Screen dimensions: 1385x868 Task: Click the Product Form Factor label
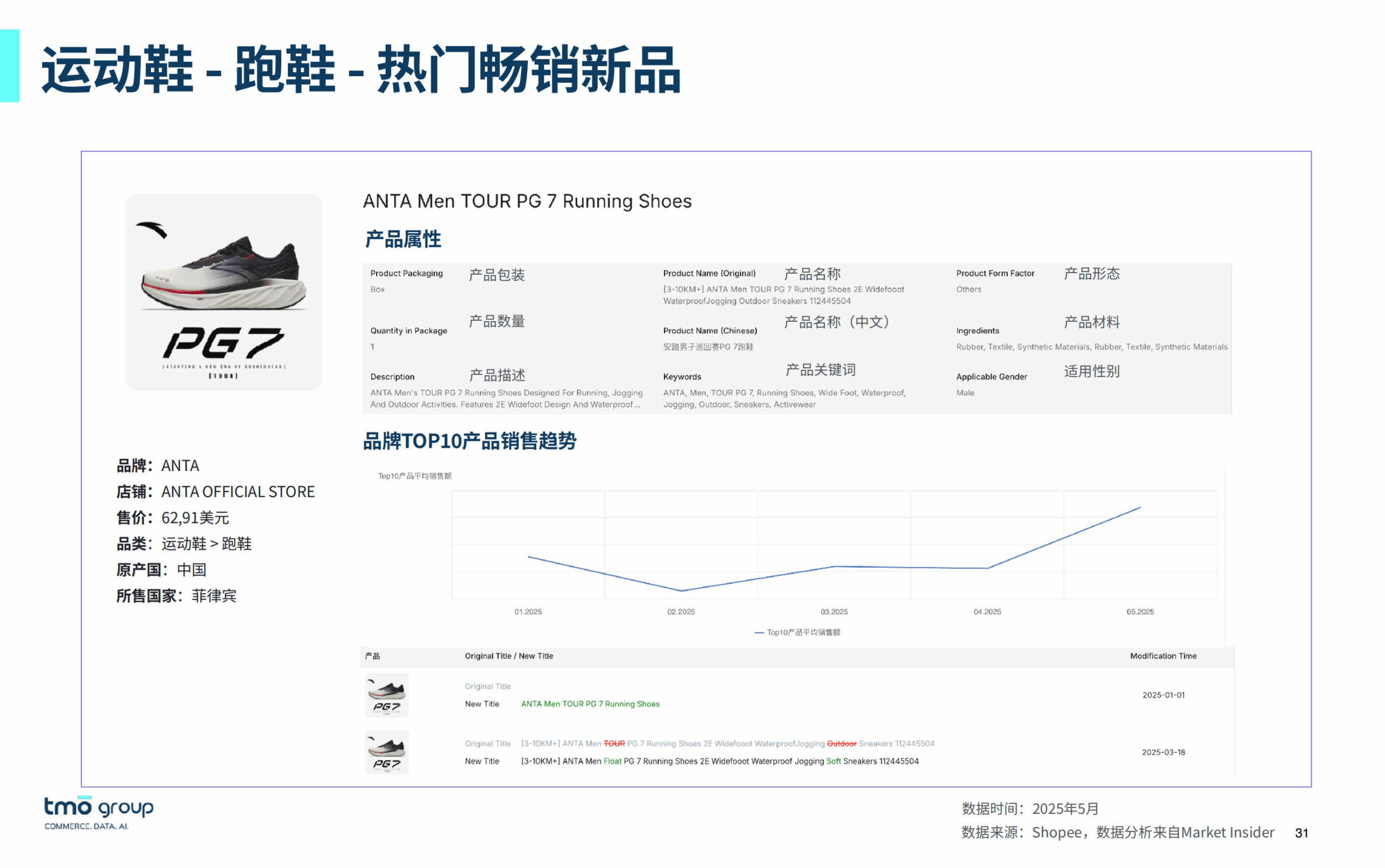995,273
